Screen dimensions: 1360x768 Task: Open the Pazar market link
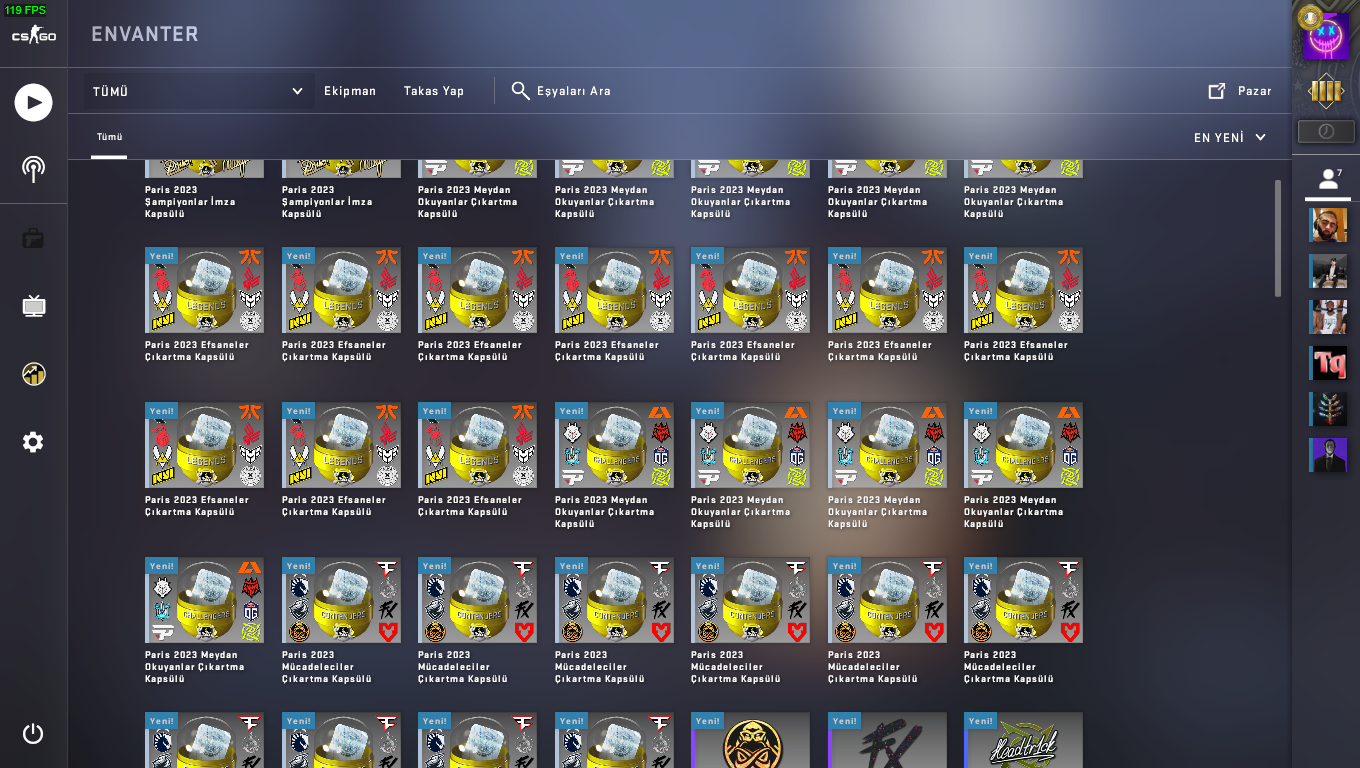tap(1240, 91)
